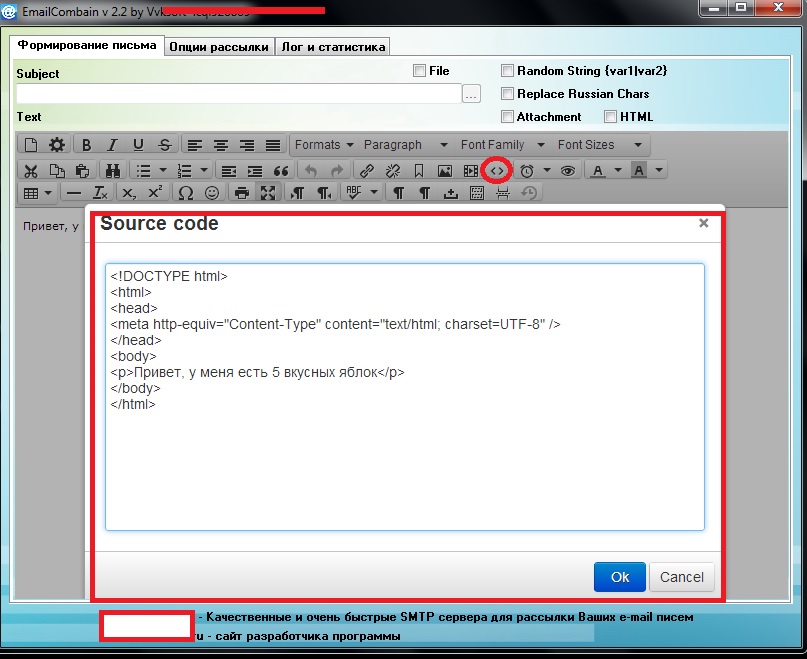Viewport: 807px width, 659px height.
Task: Set right-to-left text direction
Action: coord(324,193)
